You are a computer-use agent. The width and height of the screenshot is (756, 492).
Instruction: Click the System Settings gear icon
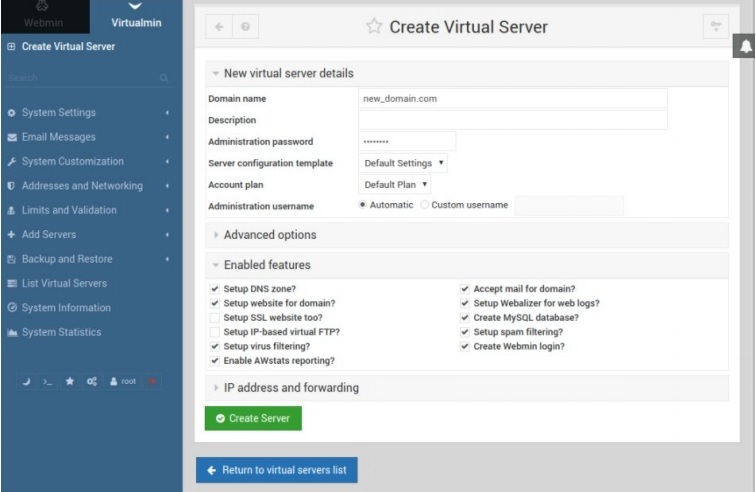(12, 113)
